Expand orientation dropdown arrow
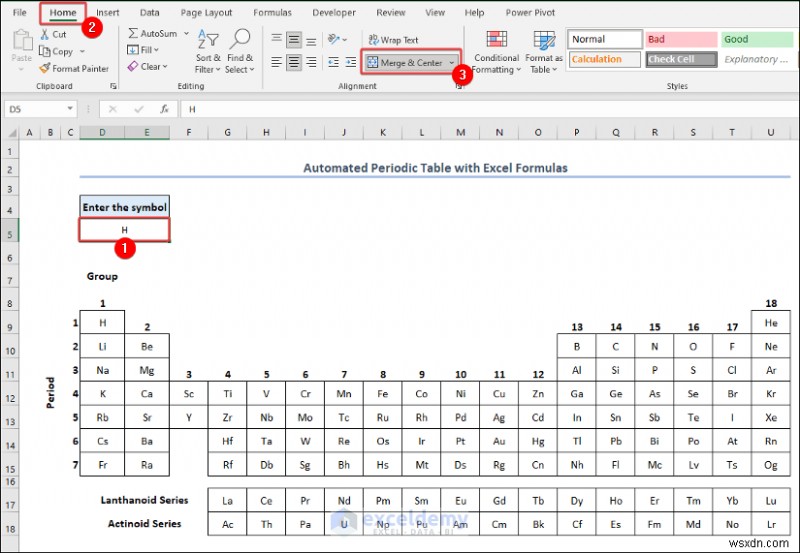The width and height of the screenshot is (800, 553). (x=345, y=39)
